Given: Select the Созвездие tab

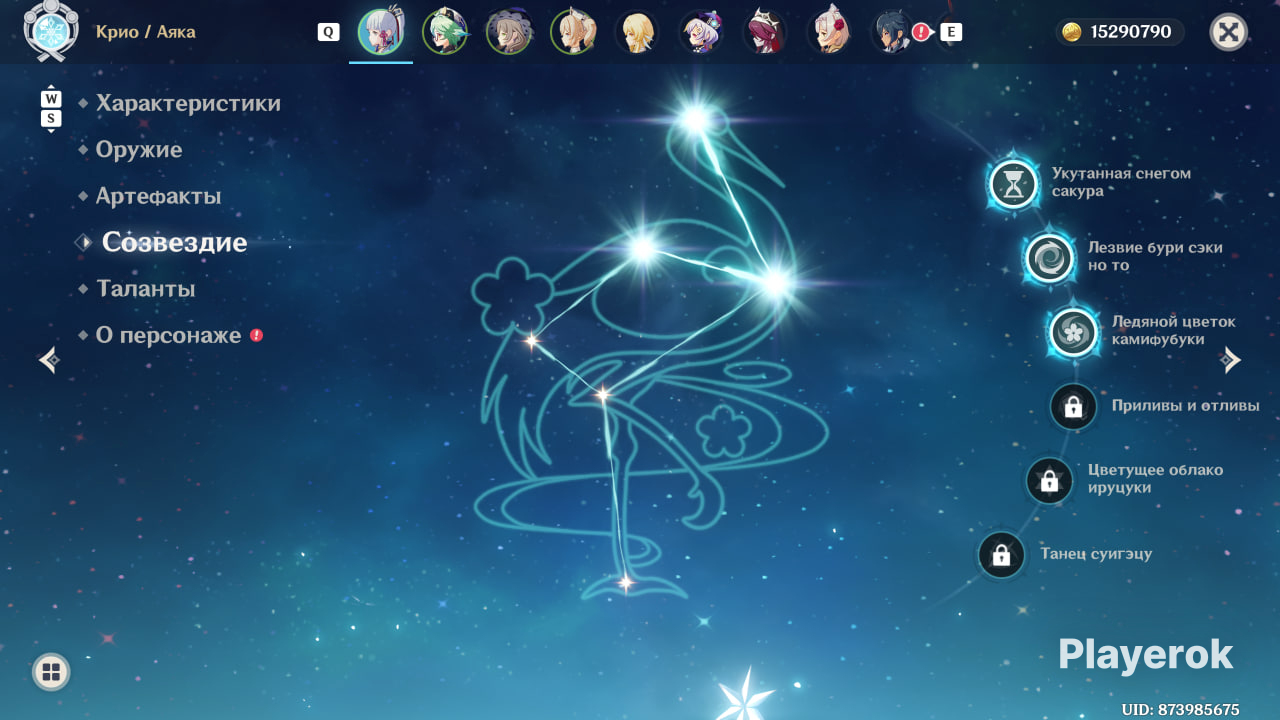Looking at the screenshot, I should click(x=174, y=243).
